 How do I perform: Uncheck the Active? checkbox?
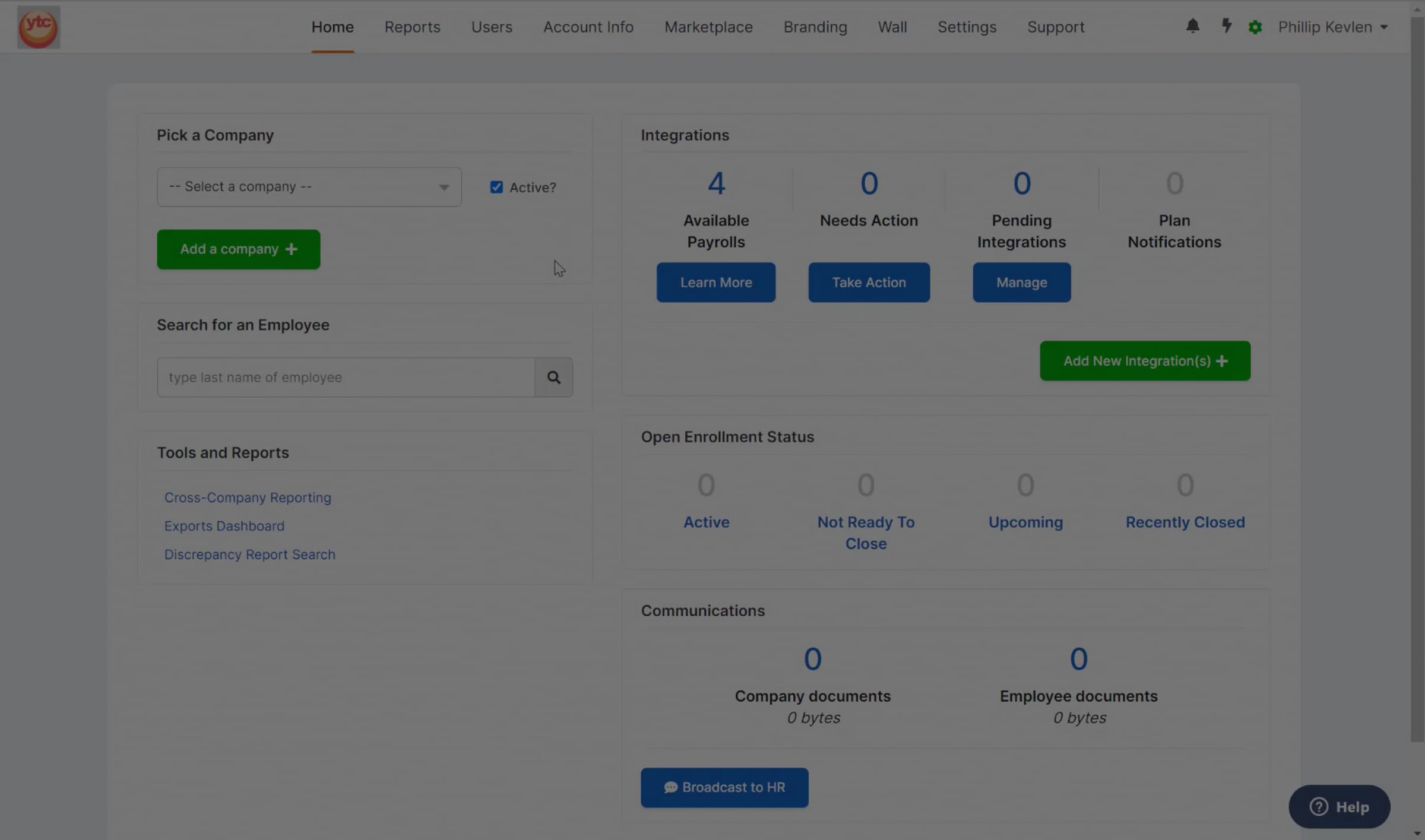tap(496, 187)
